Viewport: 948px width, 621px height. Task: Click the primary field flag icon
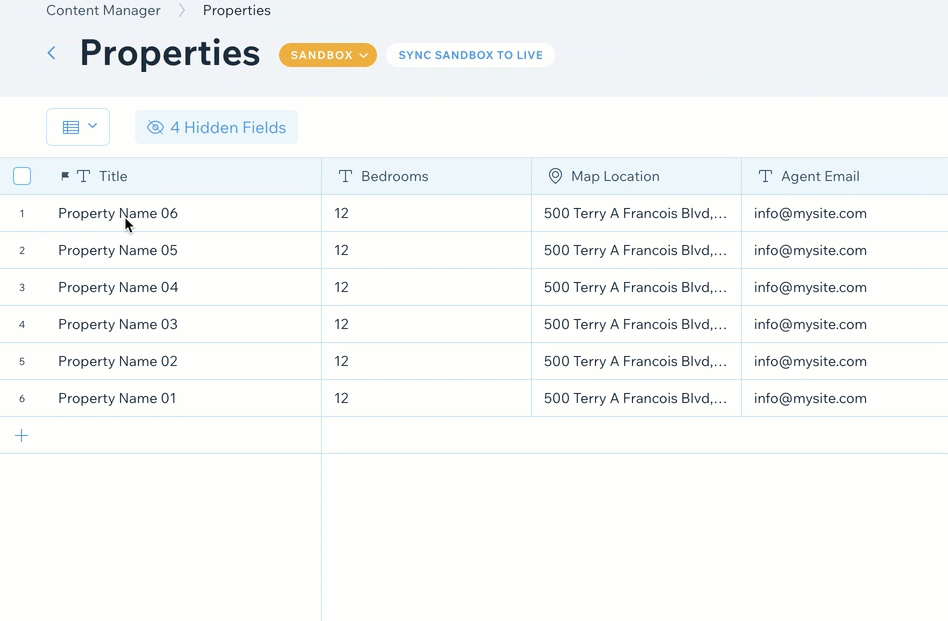pyautogui.click(x=65, y=177)
